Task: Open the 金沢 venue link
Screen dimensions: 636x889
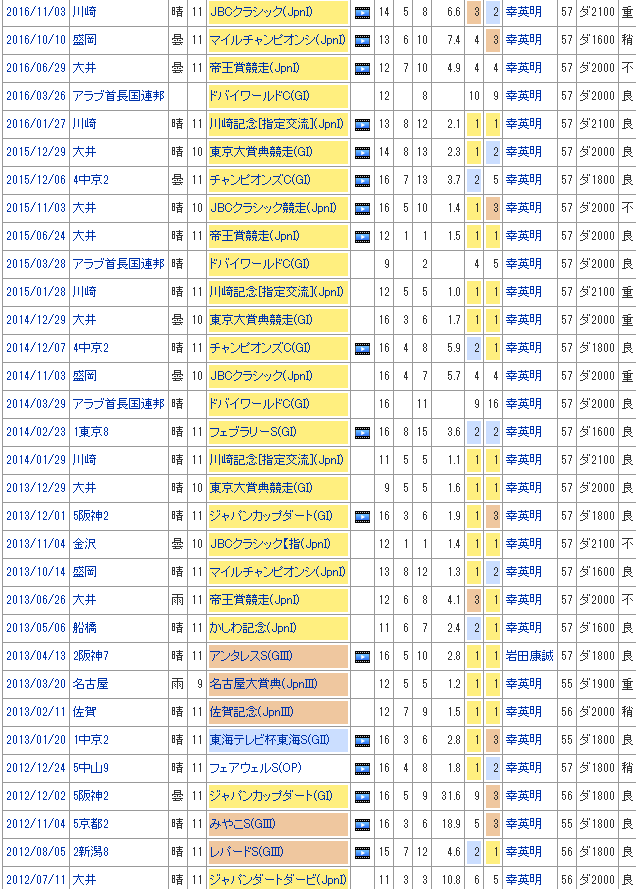Action: pyautogui.click(x=85, y=544)
